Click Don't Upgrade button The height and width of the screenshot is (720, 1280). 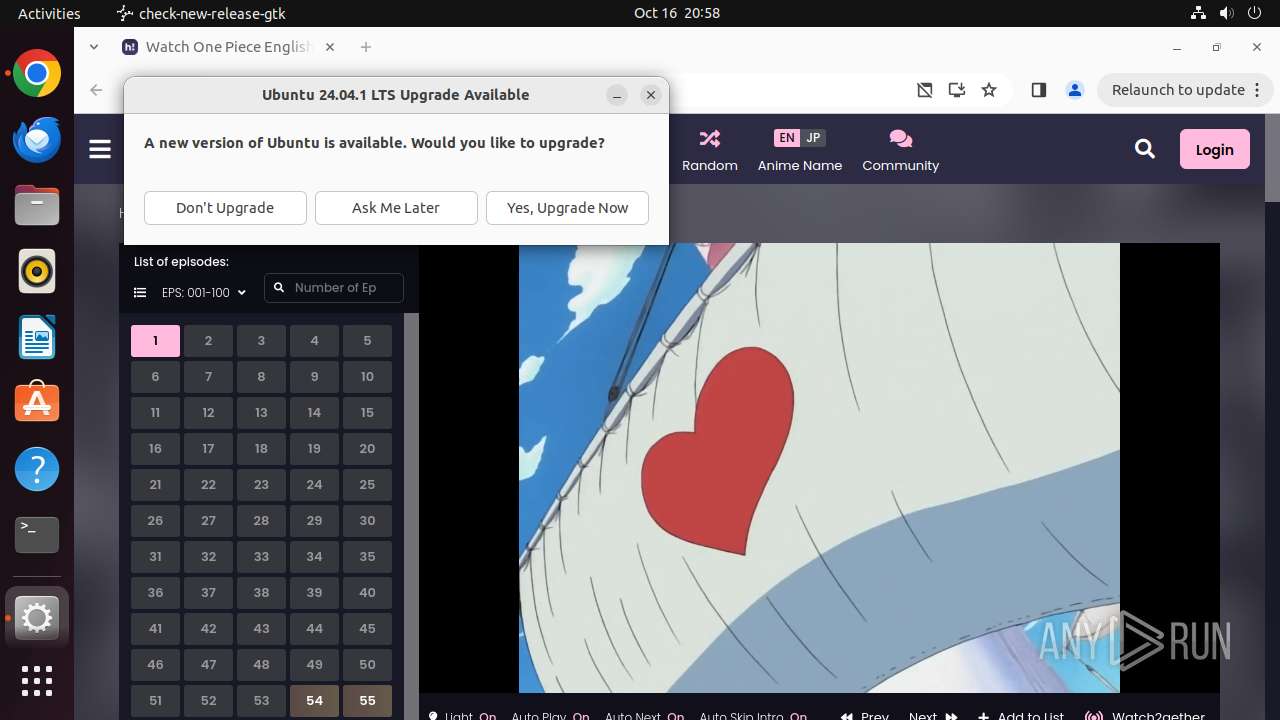(225, 208)
